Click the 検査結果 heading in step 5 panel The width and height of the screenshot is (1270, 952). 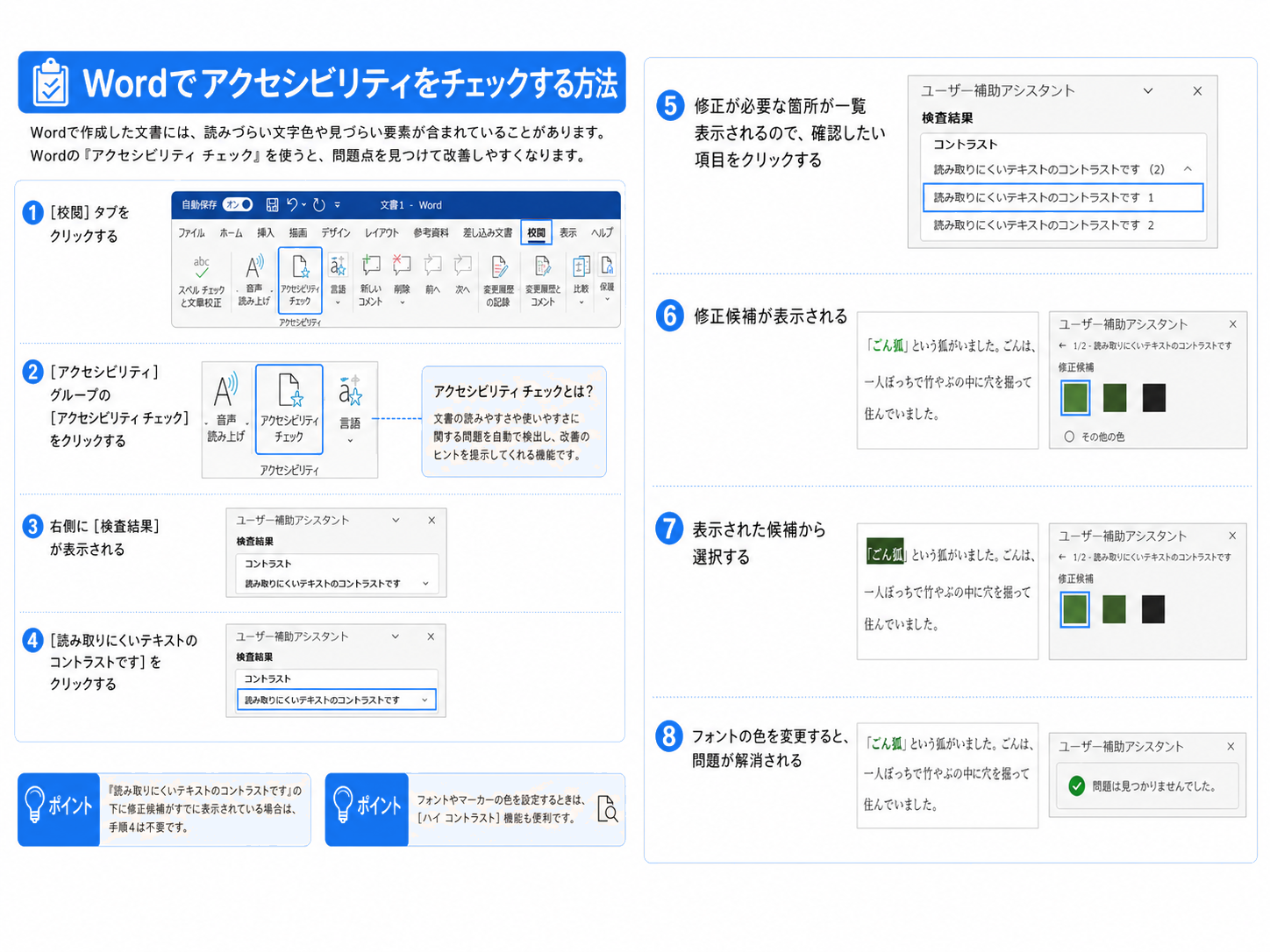point(947,118)
